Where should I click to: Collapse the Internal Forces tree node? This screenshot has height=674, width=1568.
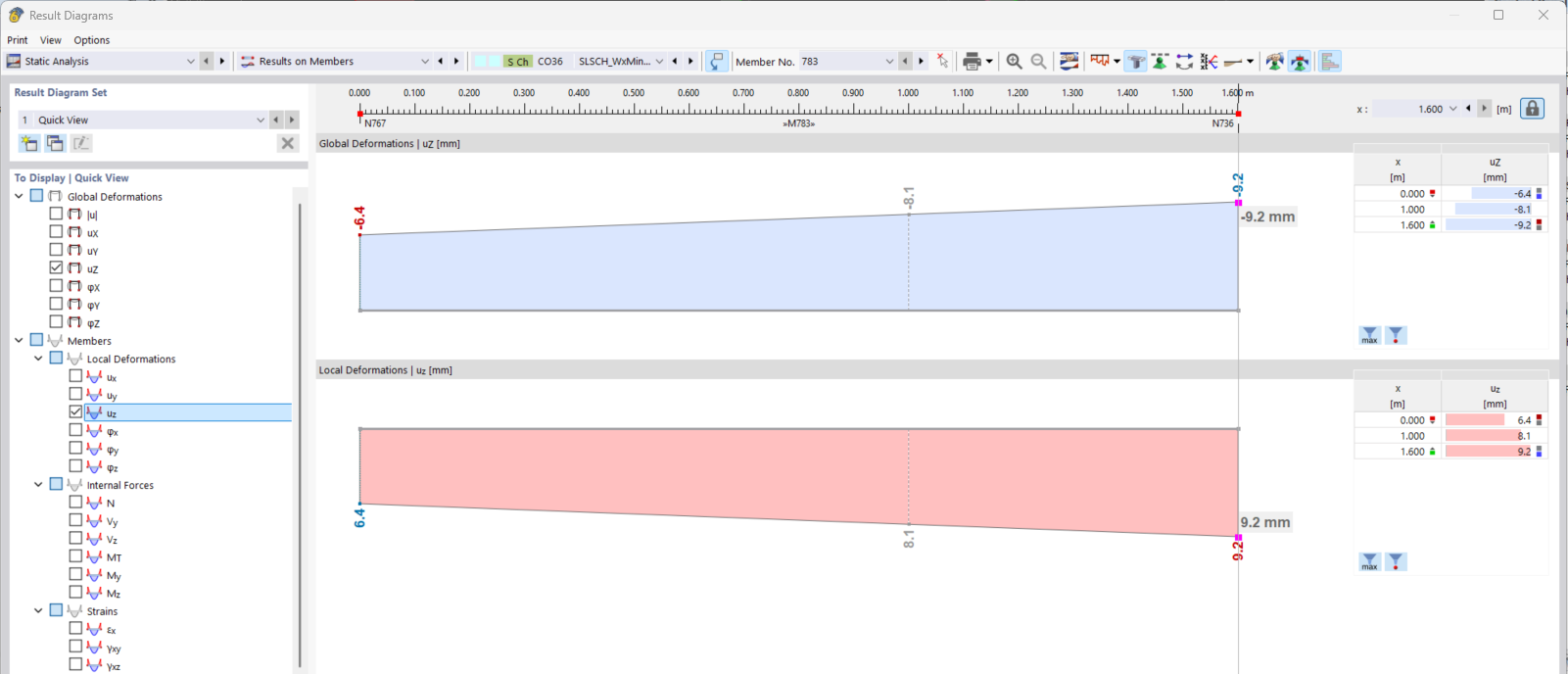click(38, 484)
